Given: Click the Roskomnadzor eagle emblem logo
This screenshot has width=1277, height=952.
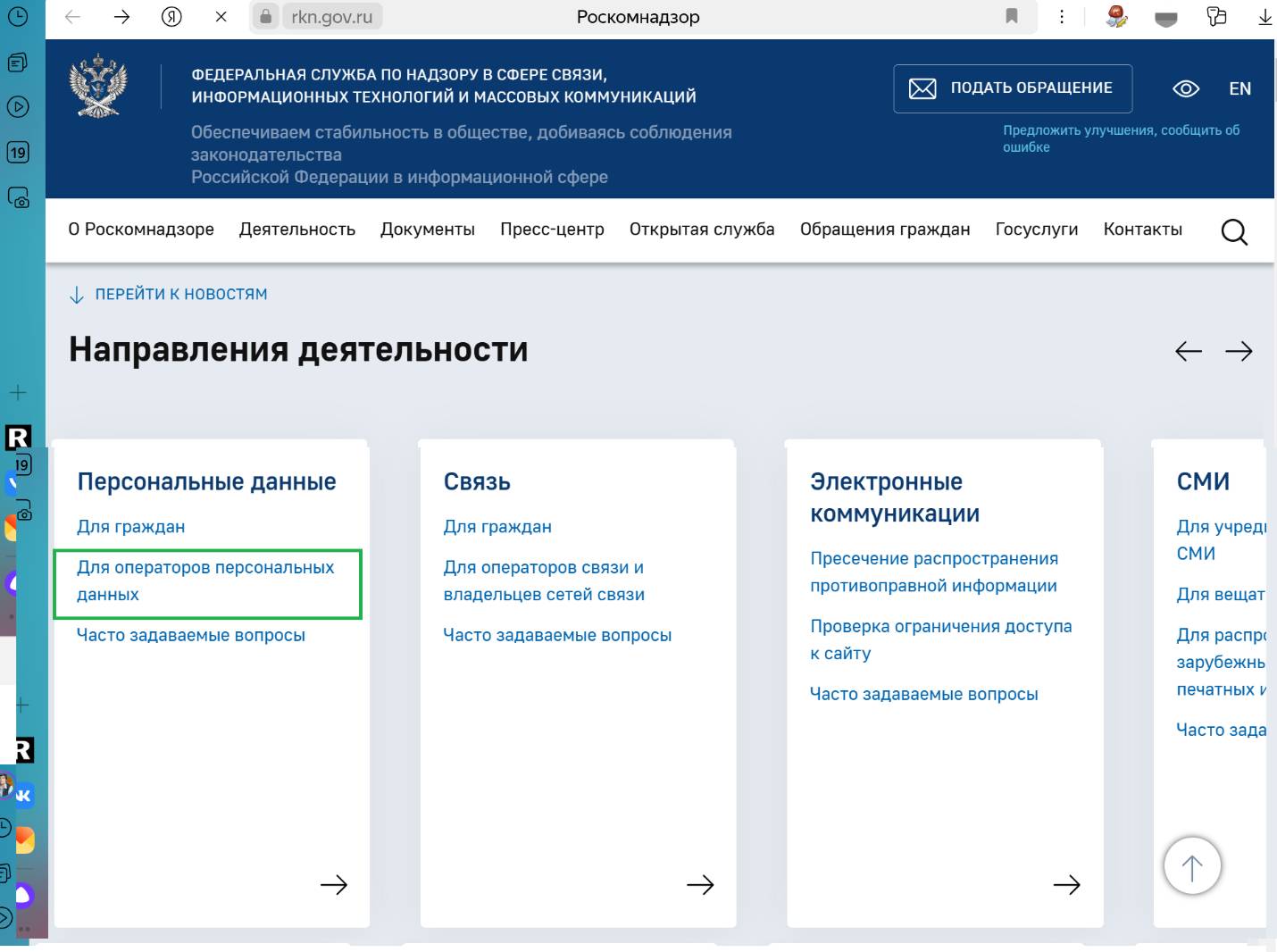Looking at the screenshot, I should coord(98,86).
